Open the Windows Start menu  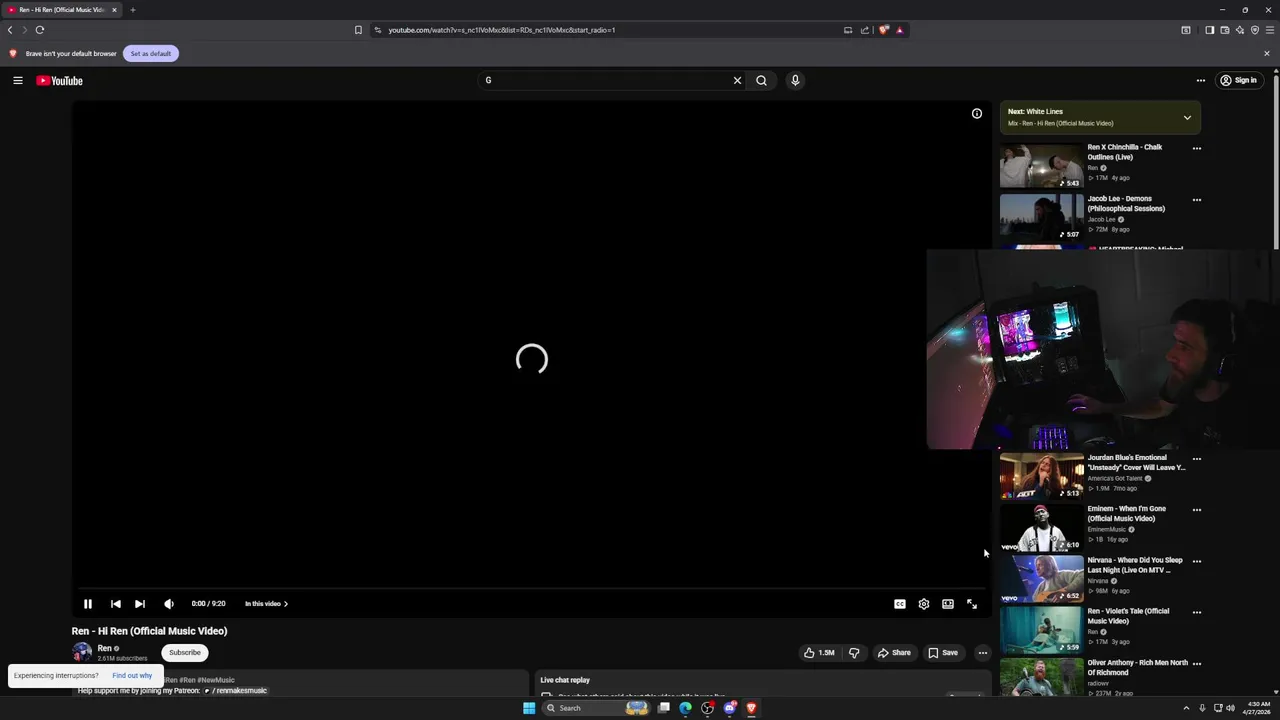(x=529, y=708)
